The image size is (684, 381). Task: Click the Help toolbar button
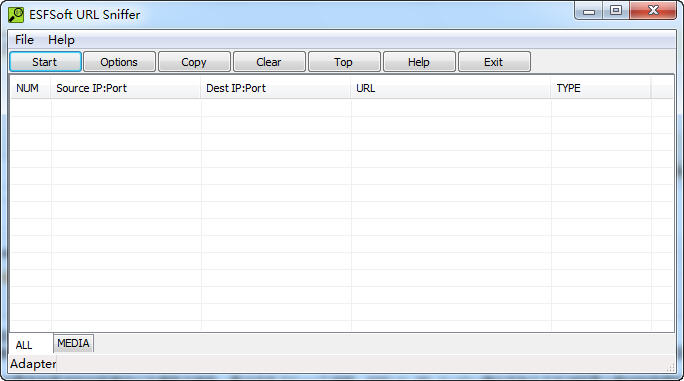tap(419, 62)
